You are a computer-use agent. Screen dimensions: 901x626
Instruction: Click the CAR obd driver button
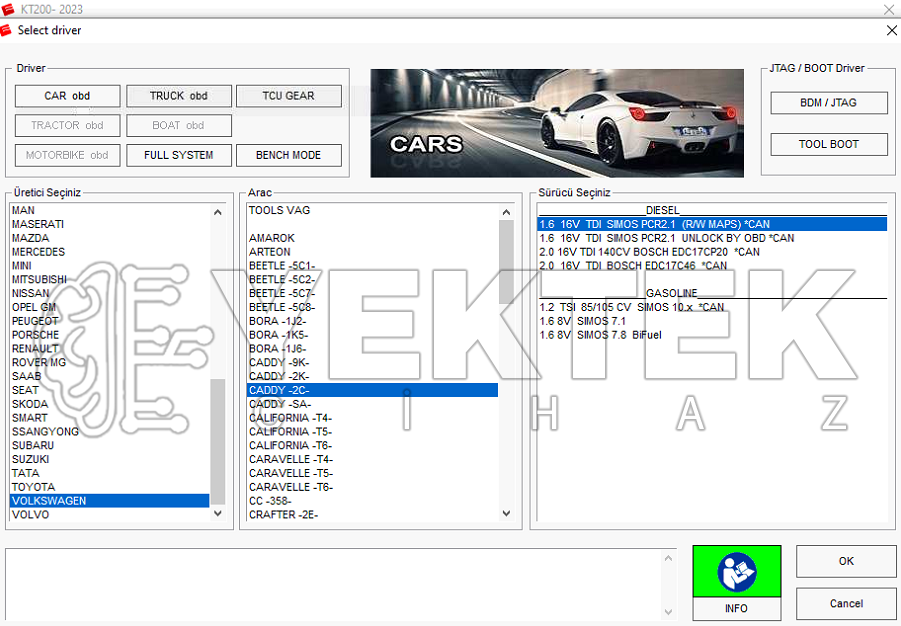pos(67,96)
